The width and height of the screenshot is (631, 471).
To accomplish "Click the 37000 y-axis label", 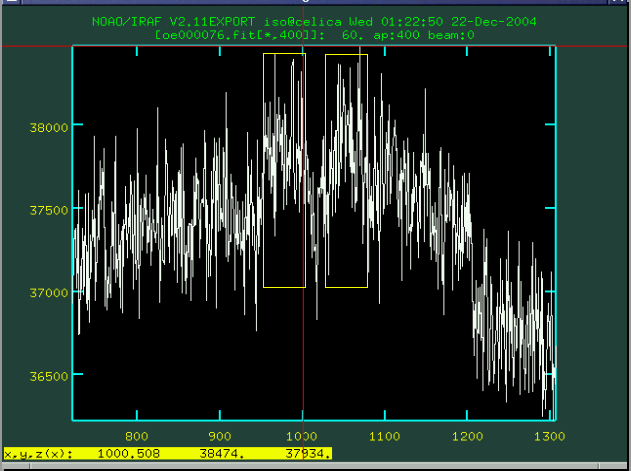I will [49, 293].
